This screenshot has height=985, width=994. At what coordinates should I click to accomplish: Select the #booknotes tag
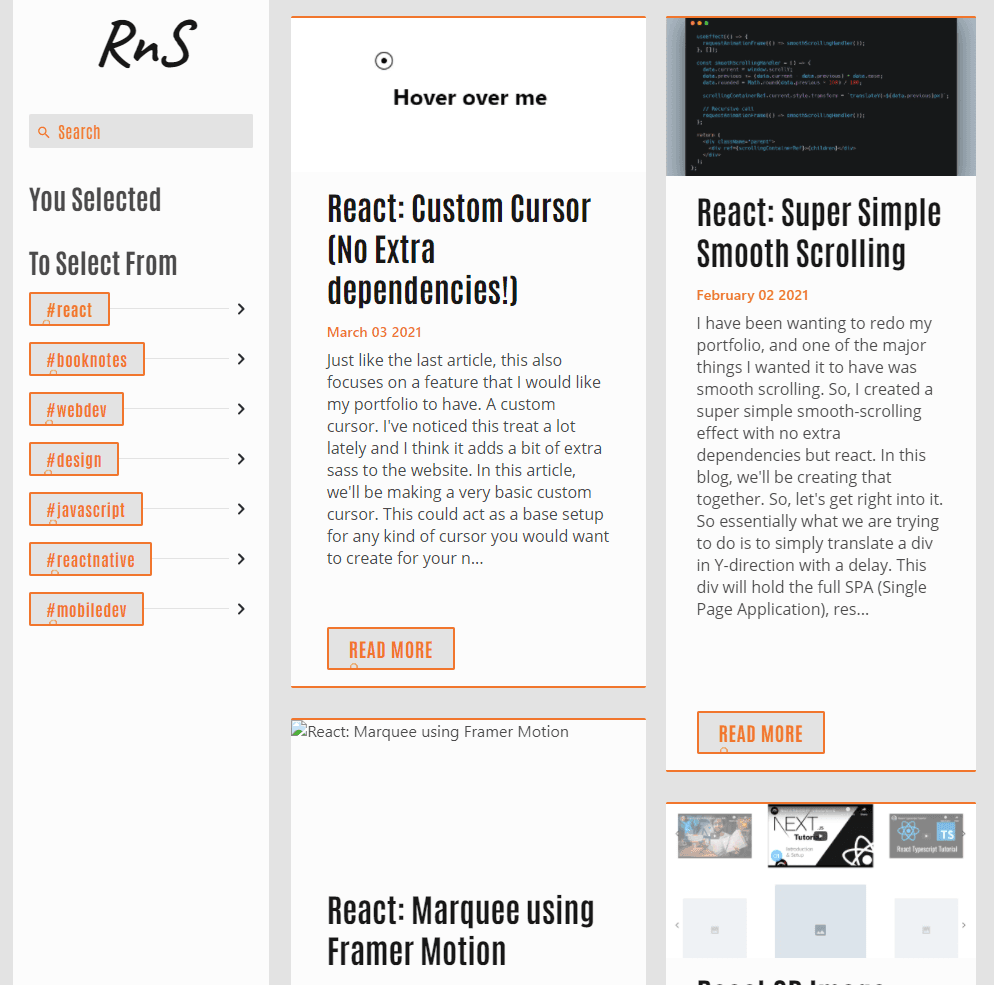click(x=87, y=360)
